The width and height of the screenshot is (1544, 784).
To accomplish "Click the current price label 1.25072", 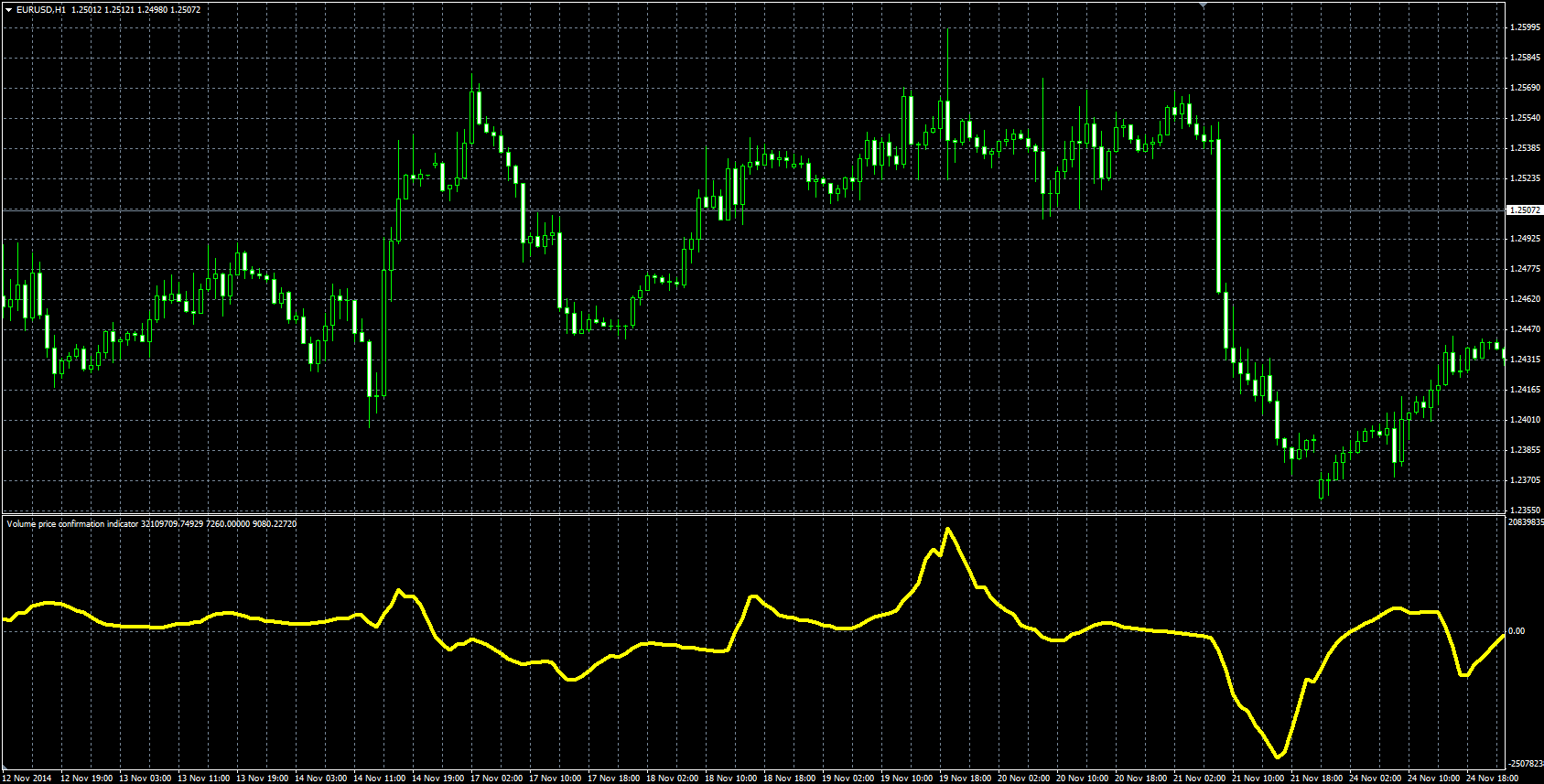I will coord(1524,210).
